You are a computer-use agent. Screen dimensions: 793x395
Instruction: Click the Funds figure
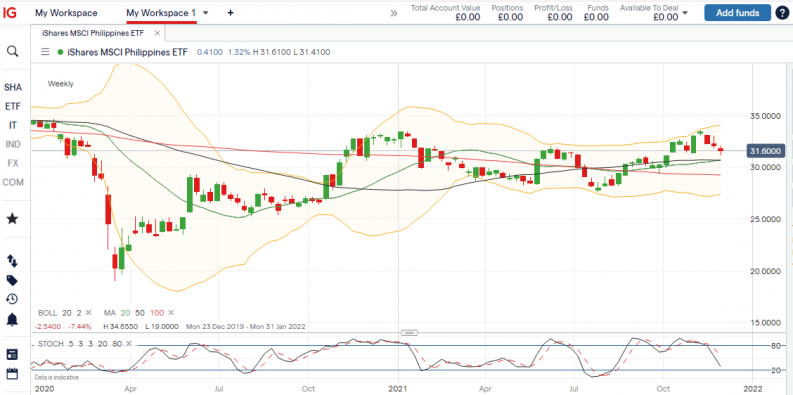coord(596,17)
